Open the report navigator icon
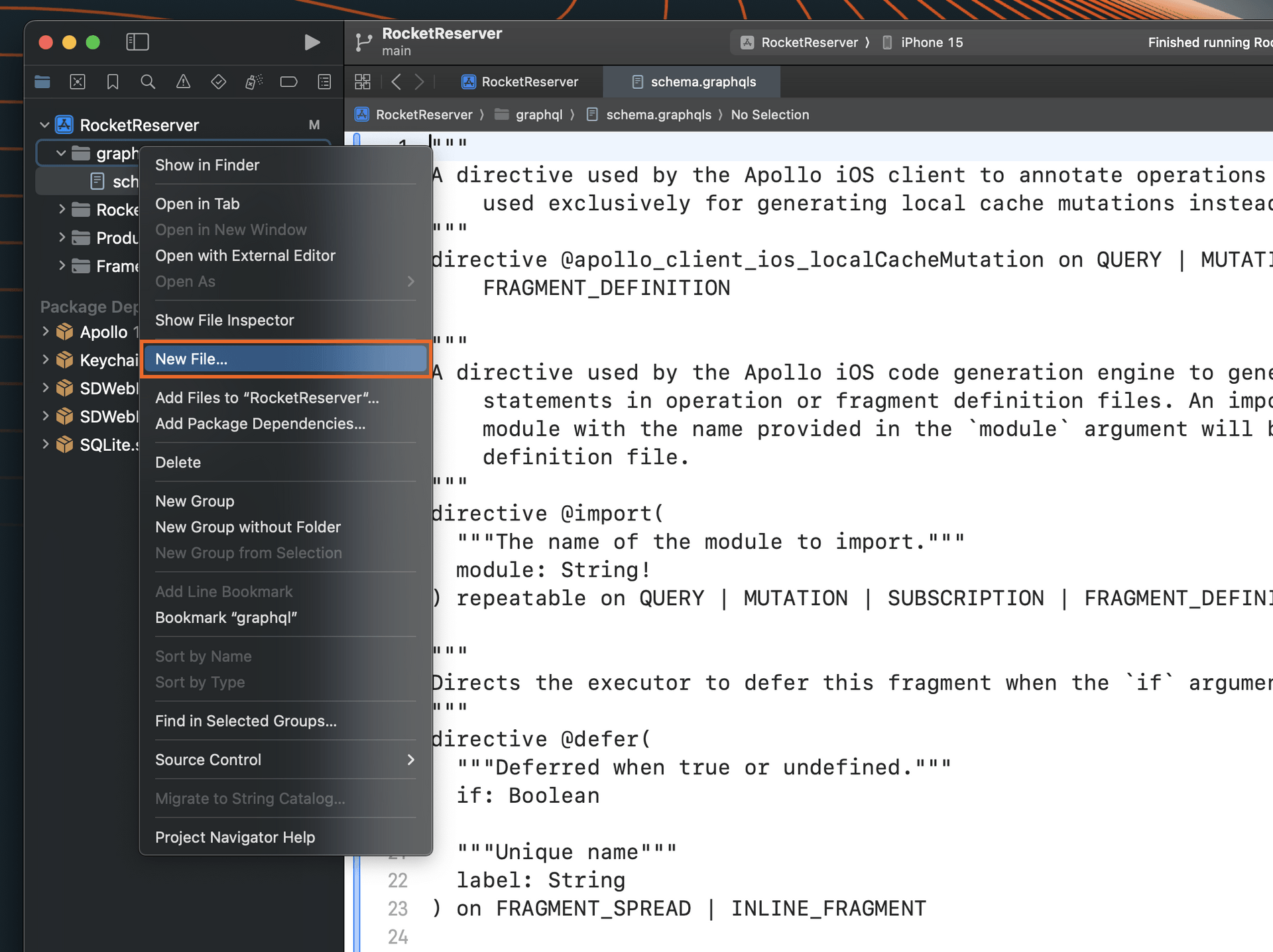1273x952 pixels. (x=324, y=82)
